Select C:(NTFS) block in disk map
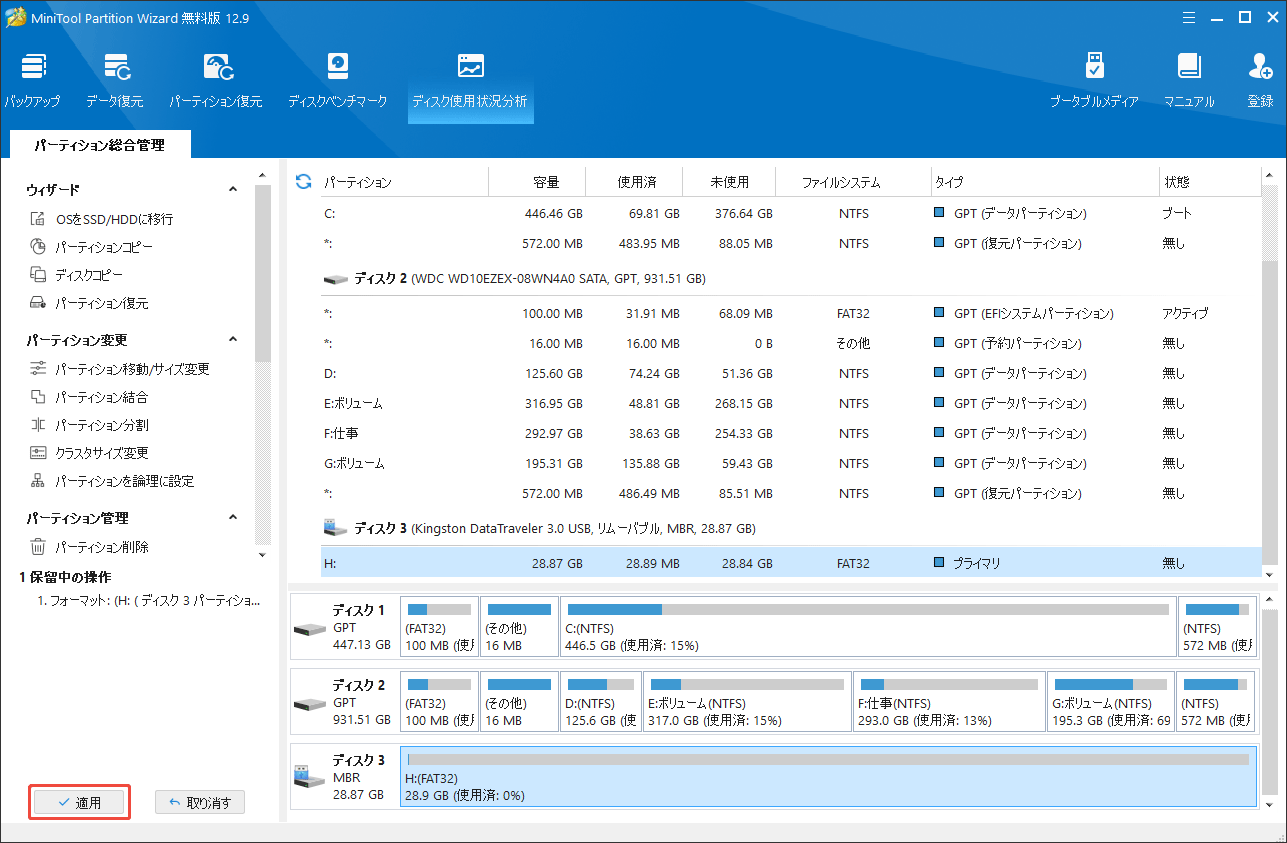Viewport: 1287px width, 843px height. tap(868, 627)
